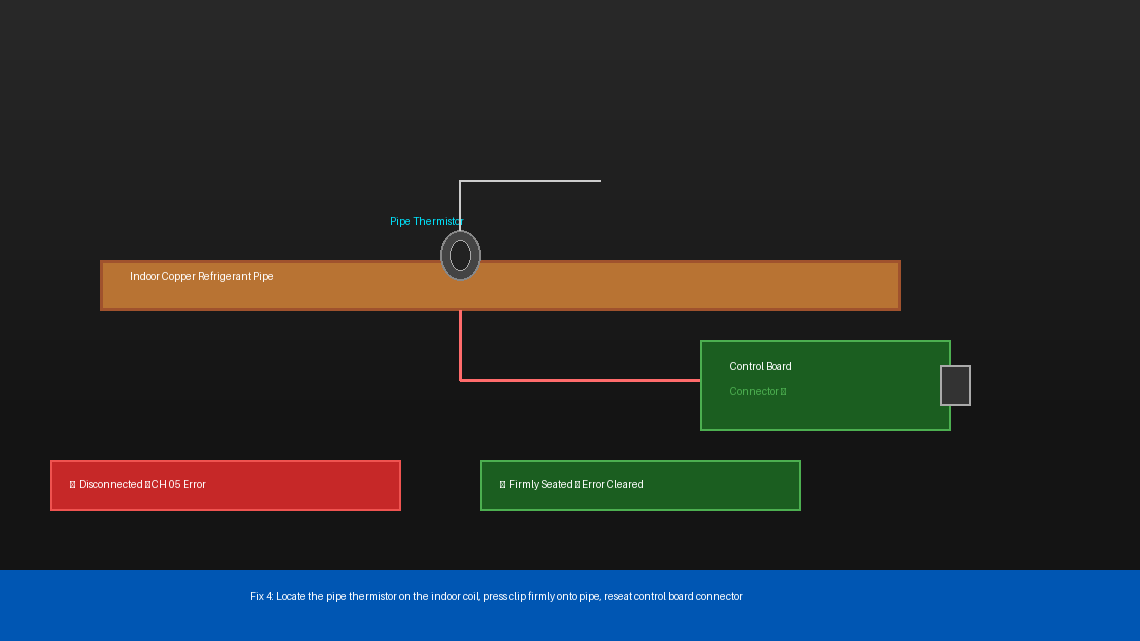Image resolution: width=1140 pixels, height=641 pixels.
Task: Click the small glyph before "Disconnected" text
Action: (72, 485)
